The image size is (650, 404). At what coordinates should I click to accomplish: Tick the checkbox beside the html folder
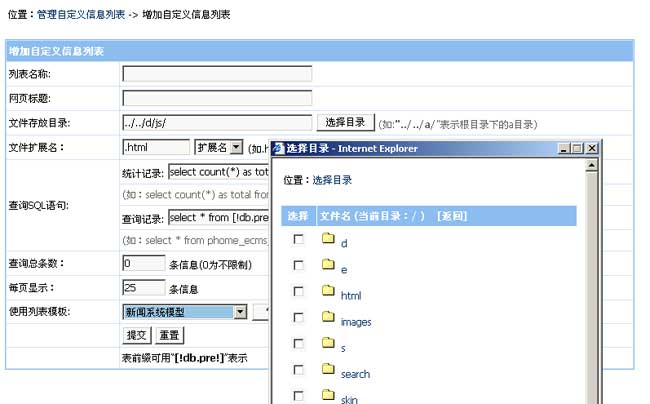coord(297,293)
